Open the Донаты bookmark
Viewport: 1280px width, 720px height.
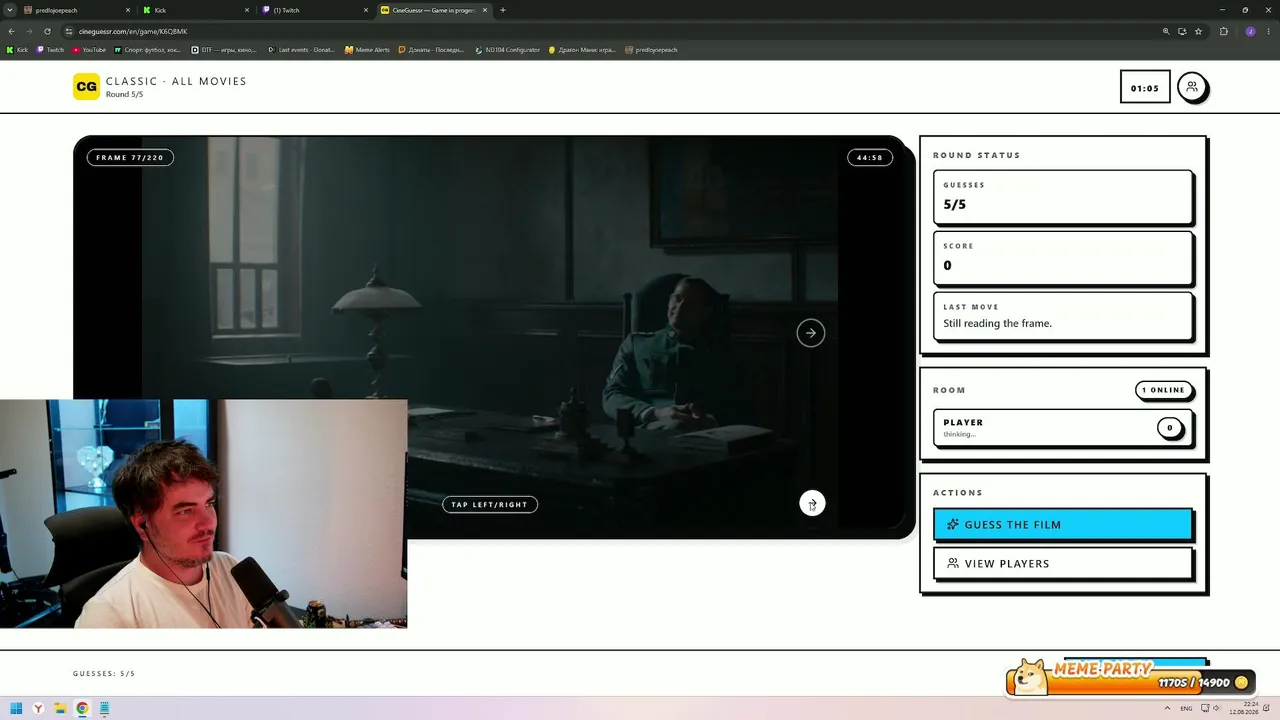pos(431,50)
